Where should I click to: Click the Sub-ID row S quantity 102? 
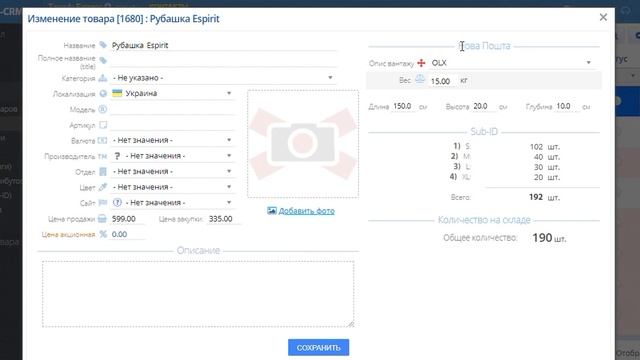pyautogui.click(x=536, y=147)
